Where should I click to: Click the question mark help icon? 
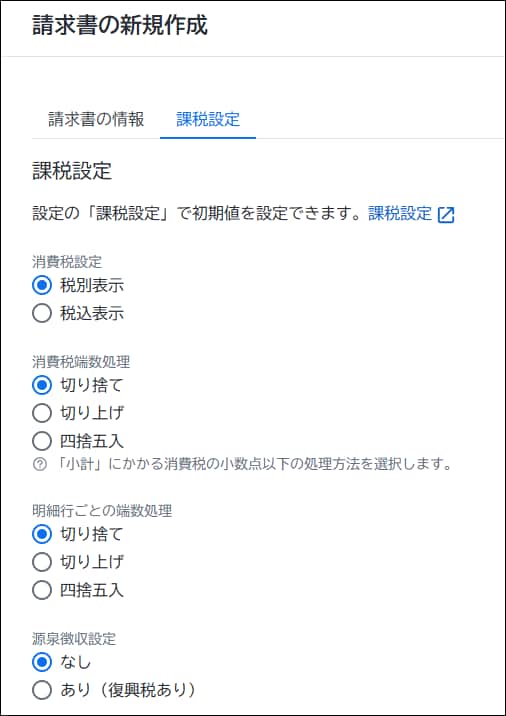(40, 465)
